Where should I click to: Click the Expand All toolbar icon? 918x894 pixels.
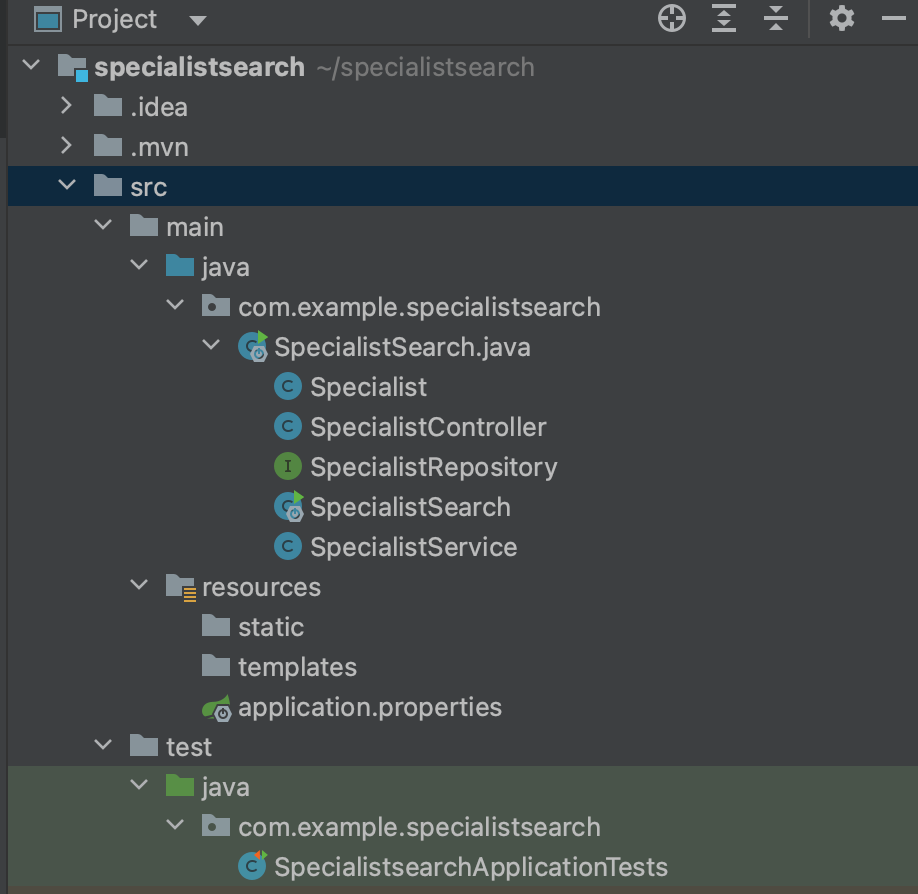pyautogui.click(x=724, y=19)
